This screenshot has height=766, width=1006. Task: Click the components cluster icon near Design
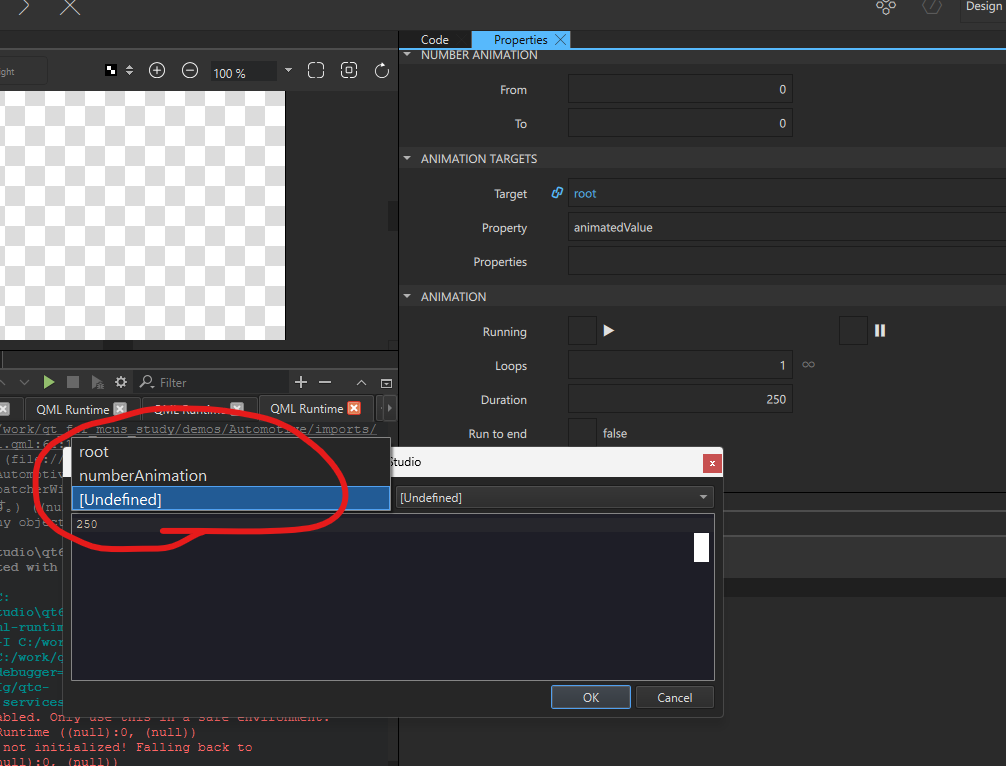click(x=886, y=7)
